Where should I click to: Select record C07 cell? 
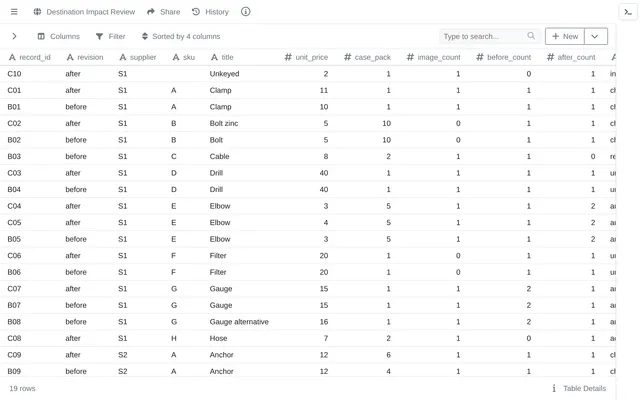tap(29, 289)
